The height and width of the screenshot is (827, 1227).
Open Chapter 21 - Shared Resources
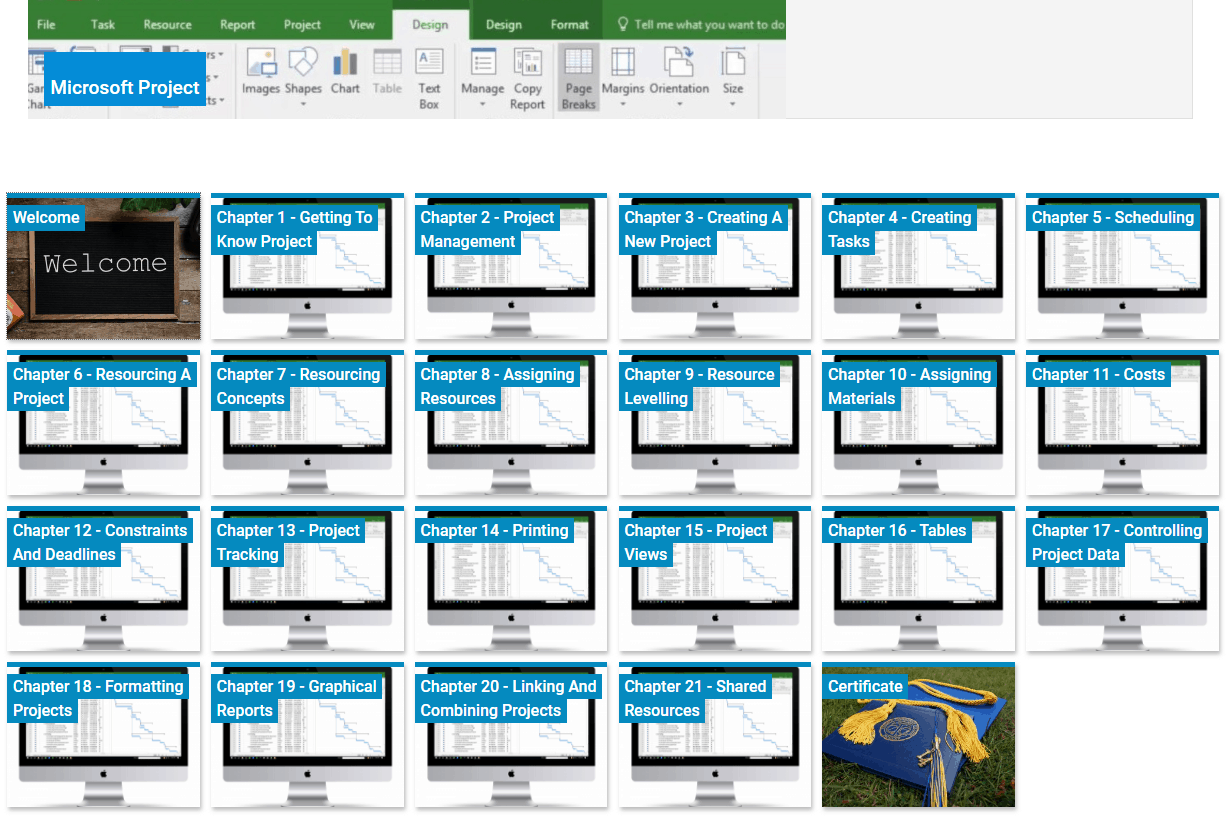[715, 736]
